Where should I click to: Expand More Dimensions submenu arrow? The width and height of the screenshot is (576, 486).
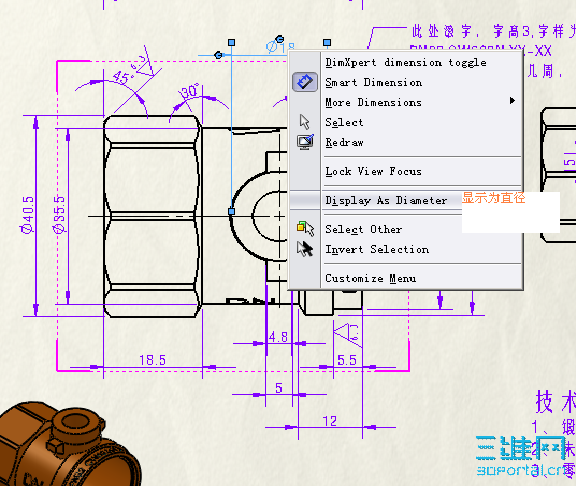512,101
